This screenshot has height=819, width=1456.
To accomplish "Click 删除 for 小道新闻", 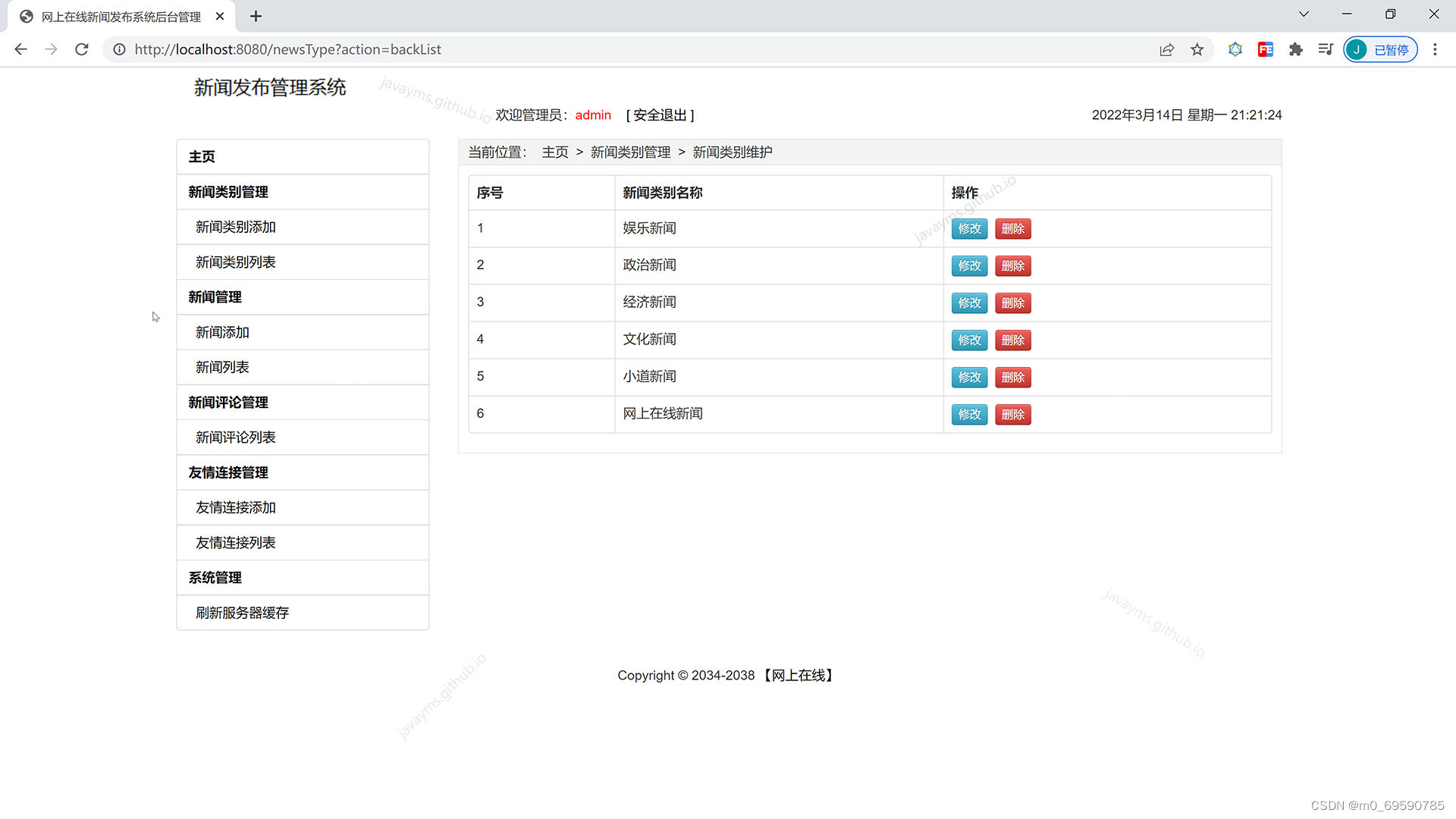I will pyautogui.click(x=1013, y=378).
